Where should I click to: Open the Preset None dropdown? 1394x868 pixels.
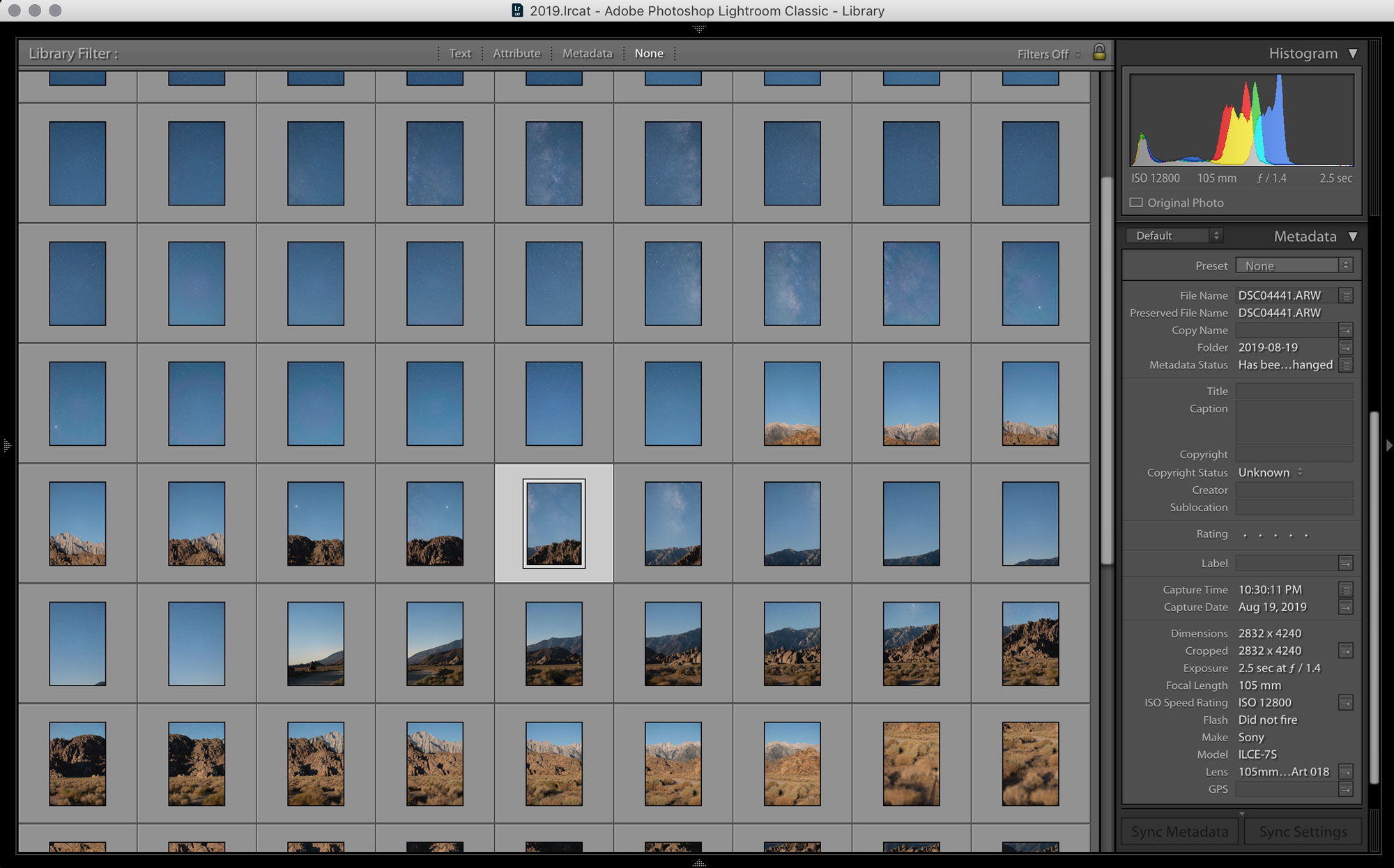pyautogui.click(x=1294, y=265)
